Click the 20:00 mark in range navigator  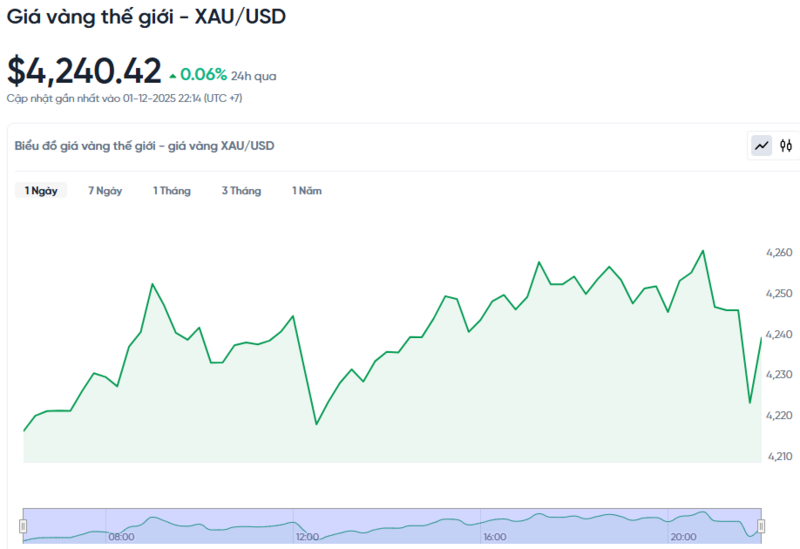coord(682,537)
